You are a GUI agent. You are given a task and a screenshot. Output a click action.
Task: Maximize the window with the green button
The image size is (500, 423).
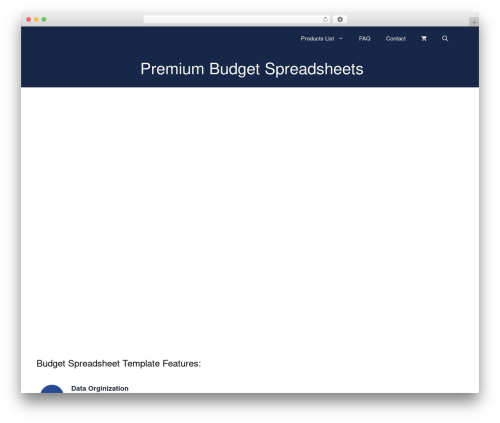[x=44, y=20]
